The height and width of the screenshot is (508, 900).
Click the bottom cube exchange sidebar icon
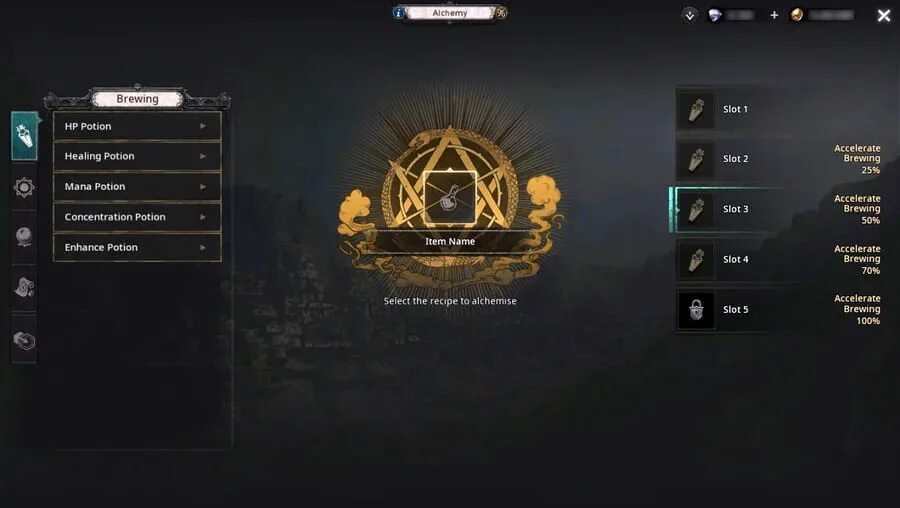click(x=24, y=340)
